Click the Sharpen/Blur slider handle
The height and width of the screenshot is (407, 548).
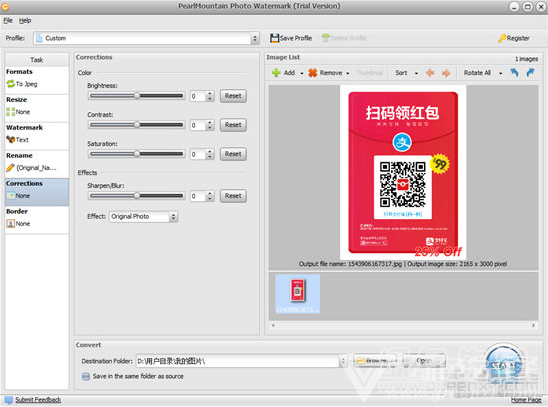tap(137, 196)
